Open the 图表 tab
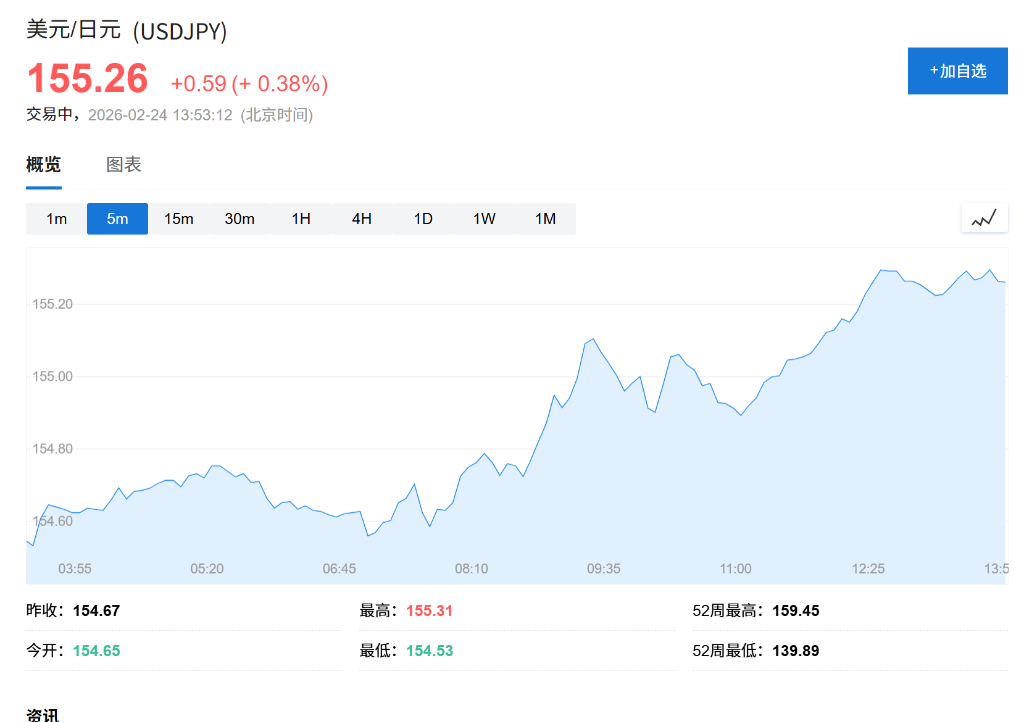Viewport: 1024px width, 722px height. coord(122,164)
